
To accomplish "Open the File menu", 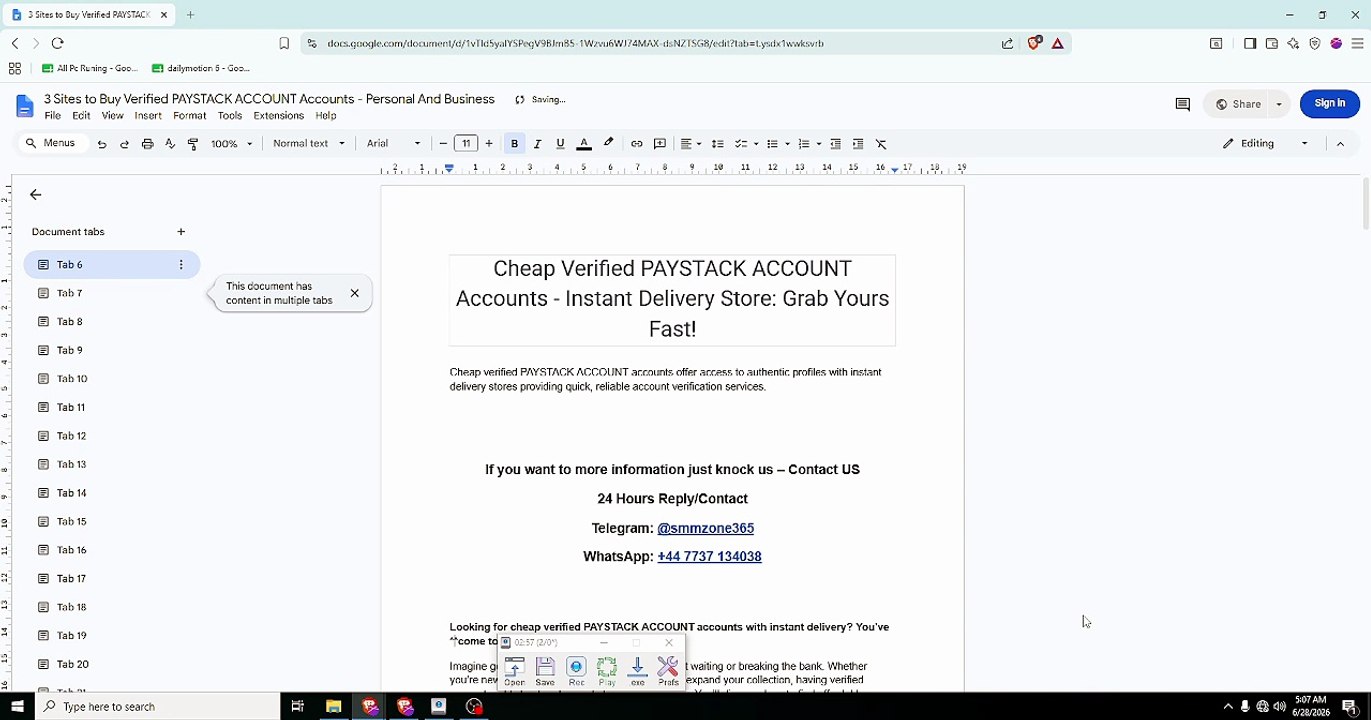I will coord(53,116).
